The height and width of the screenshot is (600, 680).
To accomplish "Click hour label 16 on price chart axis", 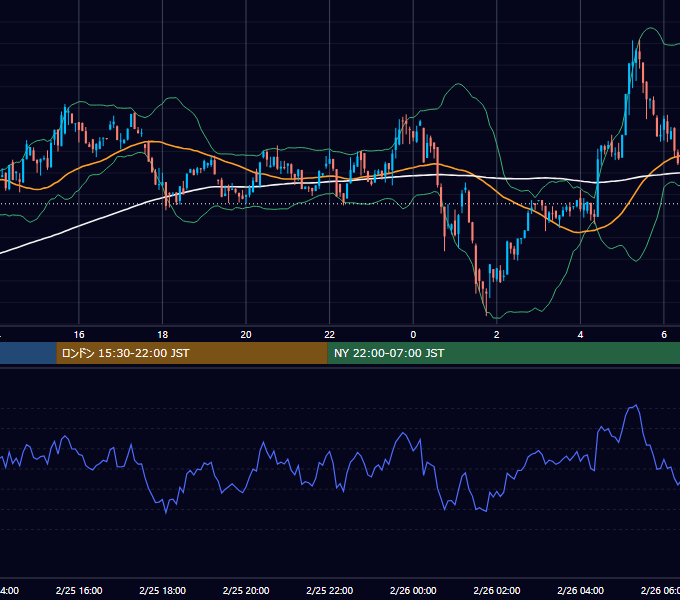I will 79,335.
